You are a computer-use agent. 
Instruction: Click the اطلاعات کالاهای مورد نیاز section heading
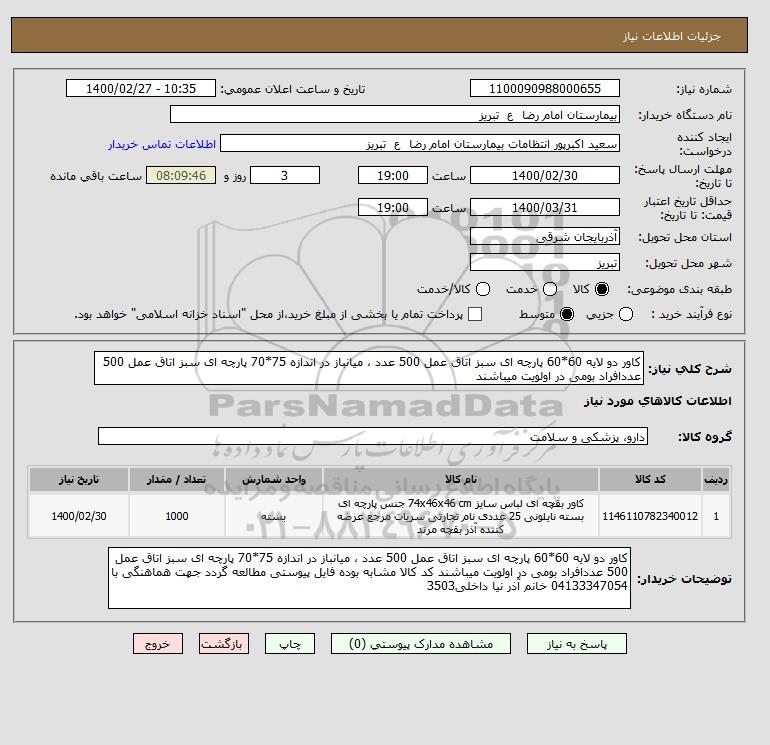click(658, 401)
